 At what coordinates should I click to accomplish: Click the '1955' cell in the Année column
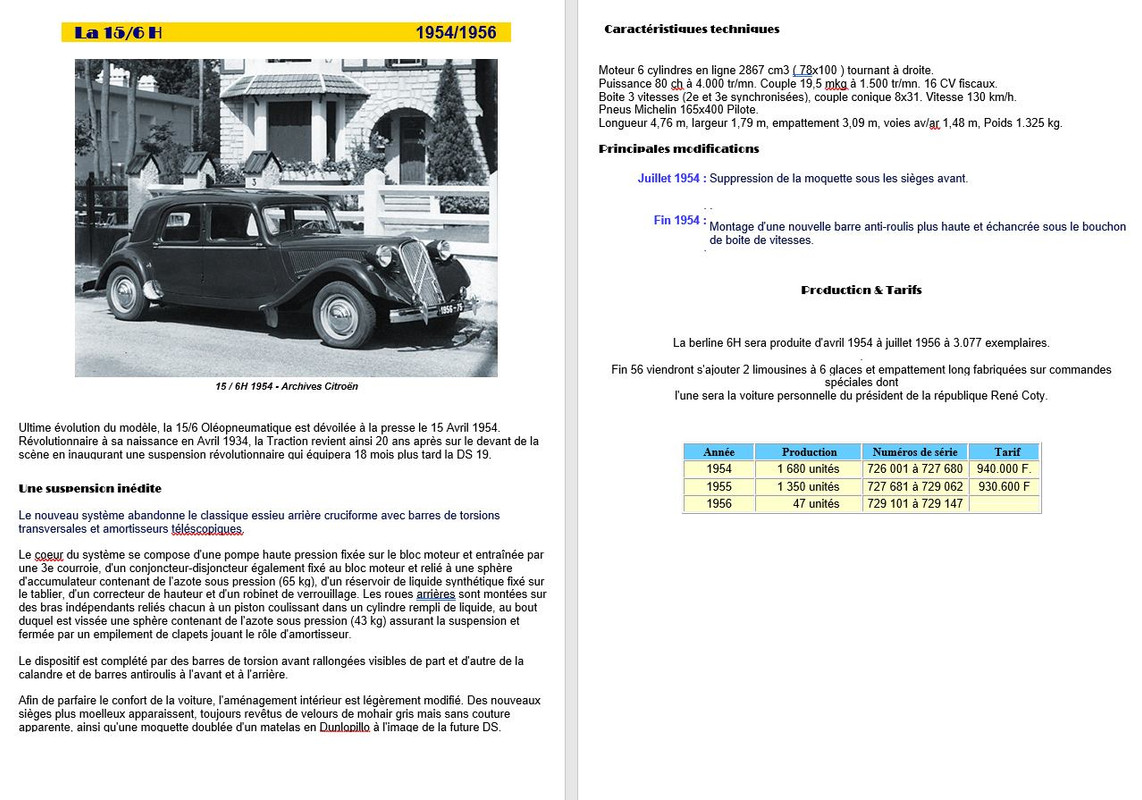click(719, 487)
